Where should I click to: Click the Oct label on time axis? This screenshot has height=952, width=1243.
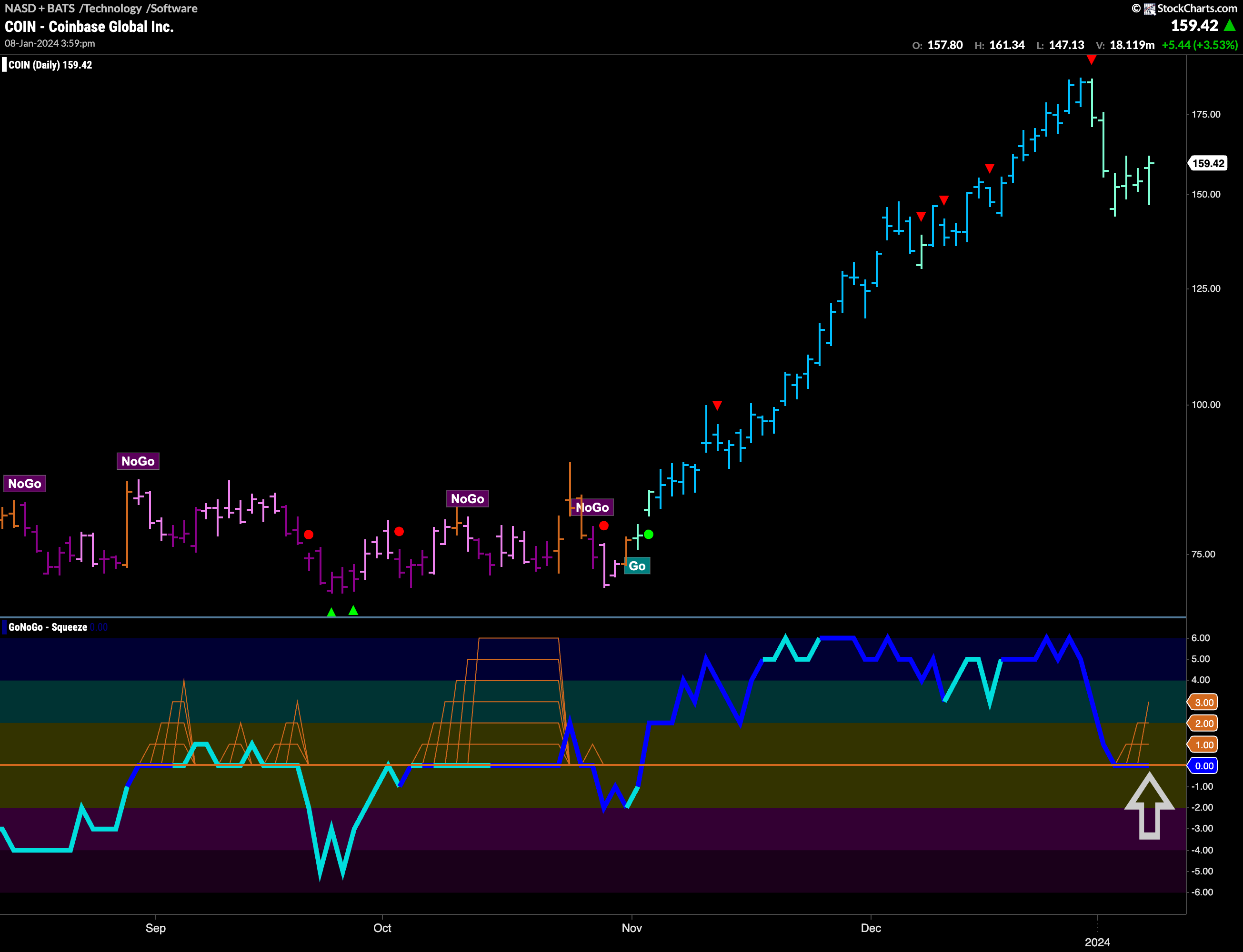pyautogui.click(x=382, y=928)
